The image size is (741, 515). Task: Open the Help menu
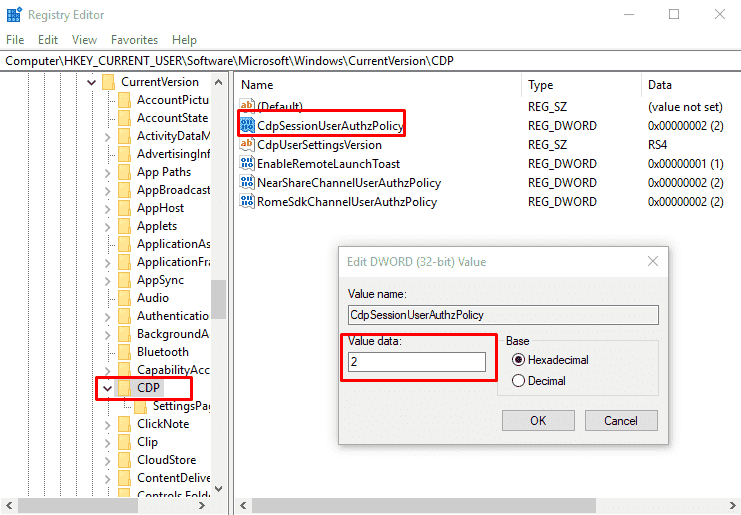(x=184, y=40)
